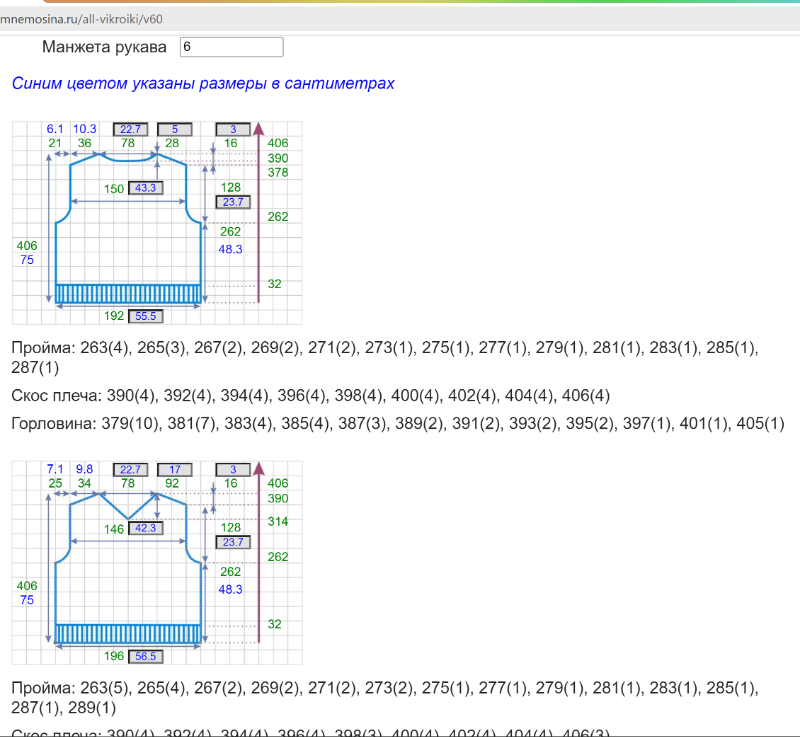Click the neck depth field showing 5
This screenshot has width=800, height=737.
[x=175, y=129]
